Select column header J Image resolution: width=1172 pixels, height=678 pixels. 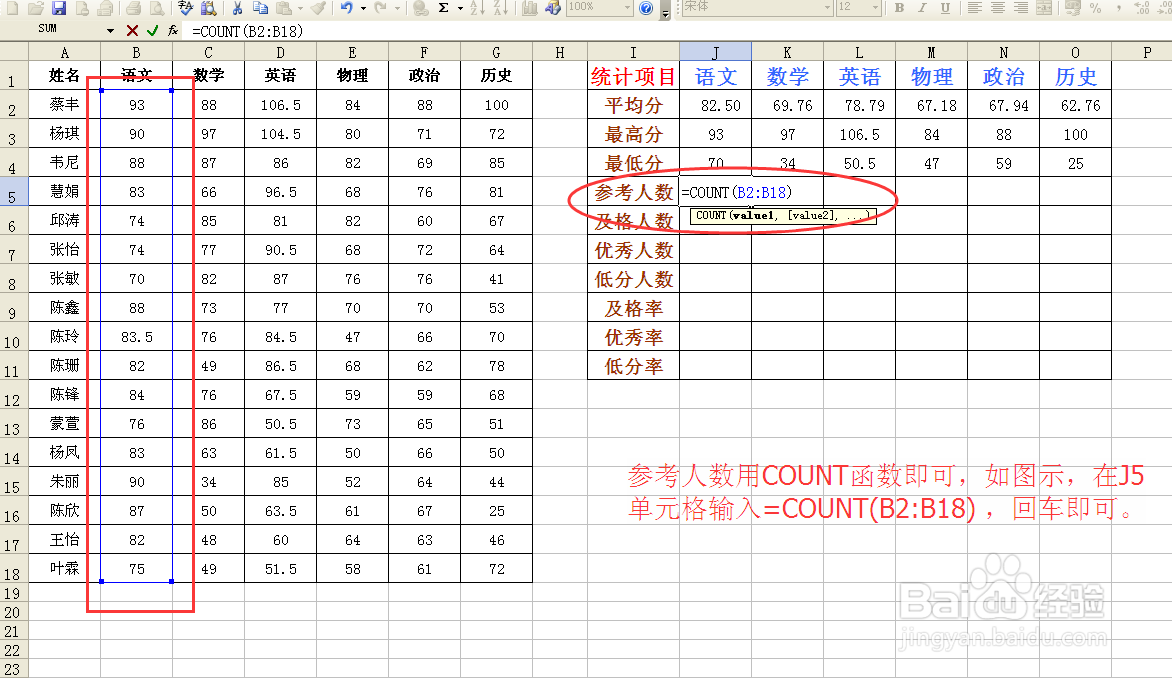tap(714, 52)
